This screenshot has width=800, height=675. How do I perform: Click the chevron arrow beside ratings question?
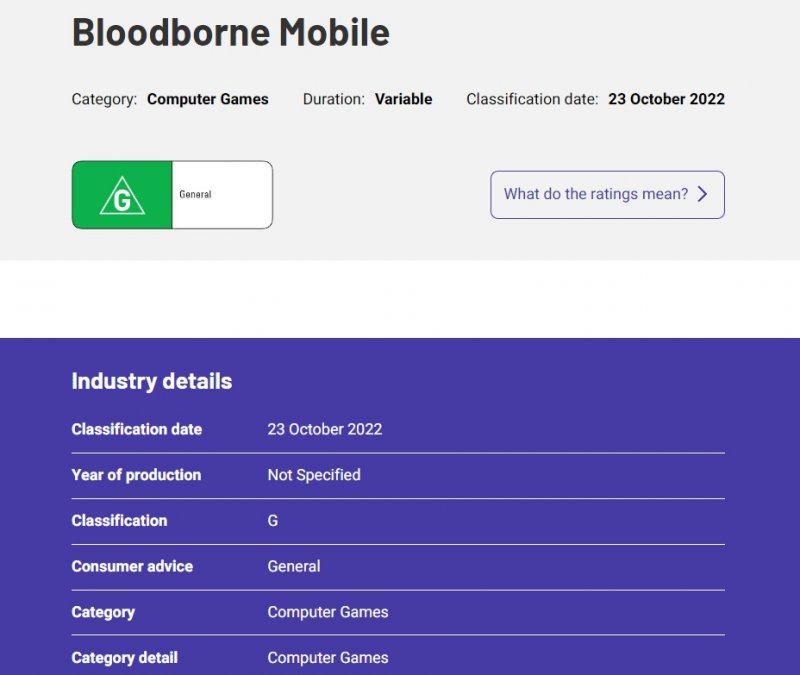click(x=703, y=194)
